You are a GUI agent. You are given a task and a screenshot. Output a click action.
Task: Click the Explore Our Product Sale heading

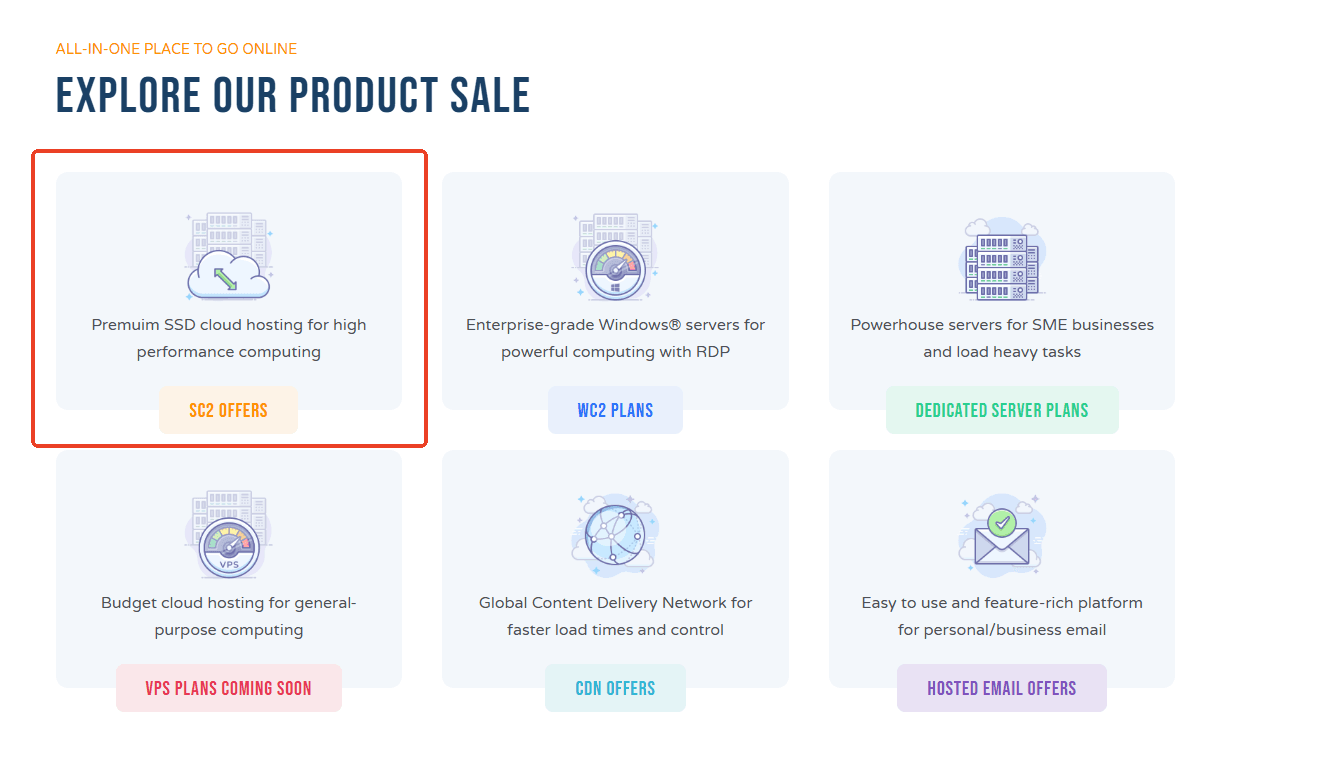(292, 96)
